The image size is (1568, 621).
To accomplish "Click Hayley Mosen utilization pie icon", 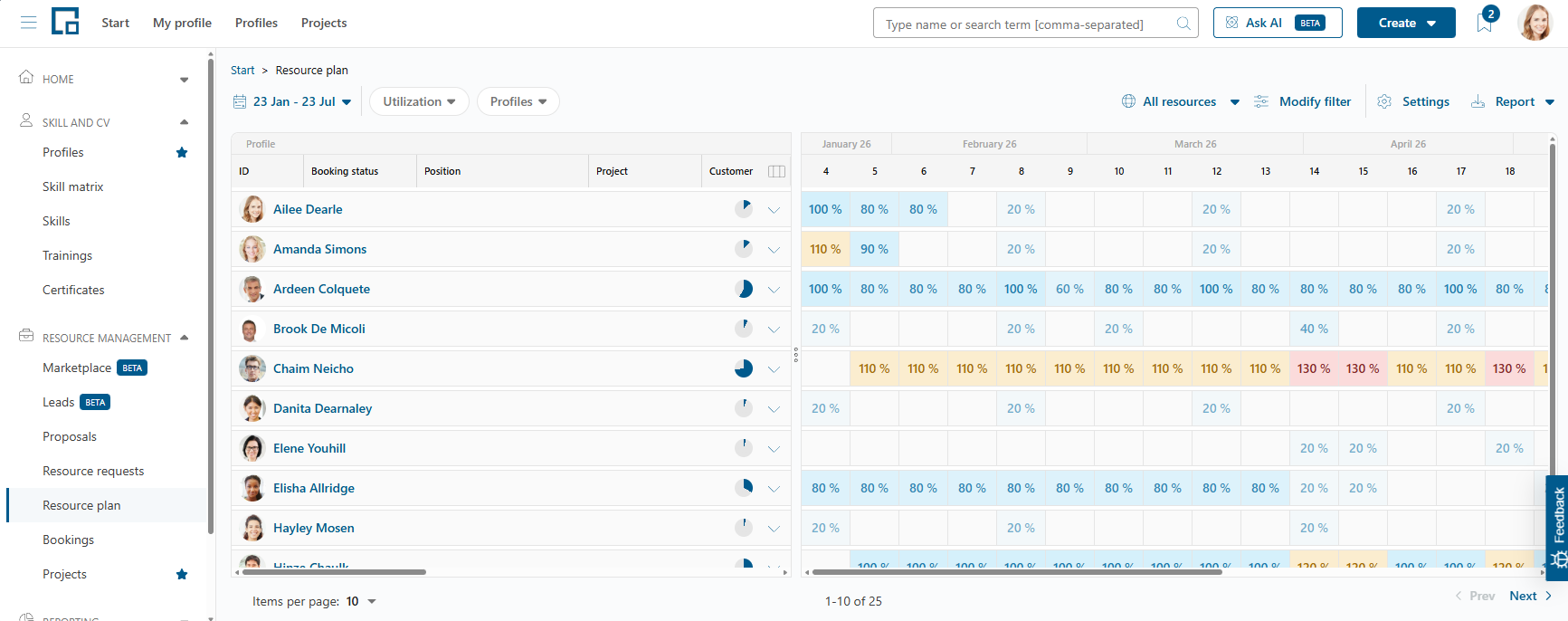I will point(744,528).
